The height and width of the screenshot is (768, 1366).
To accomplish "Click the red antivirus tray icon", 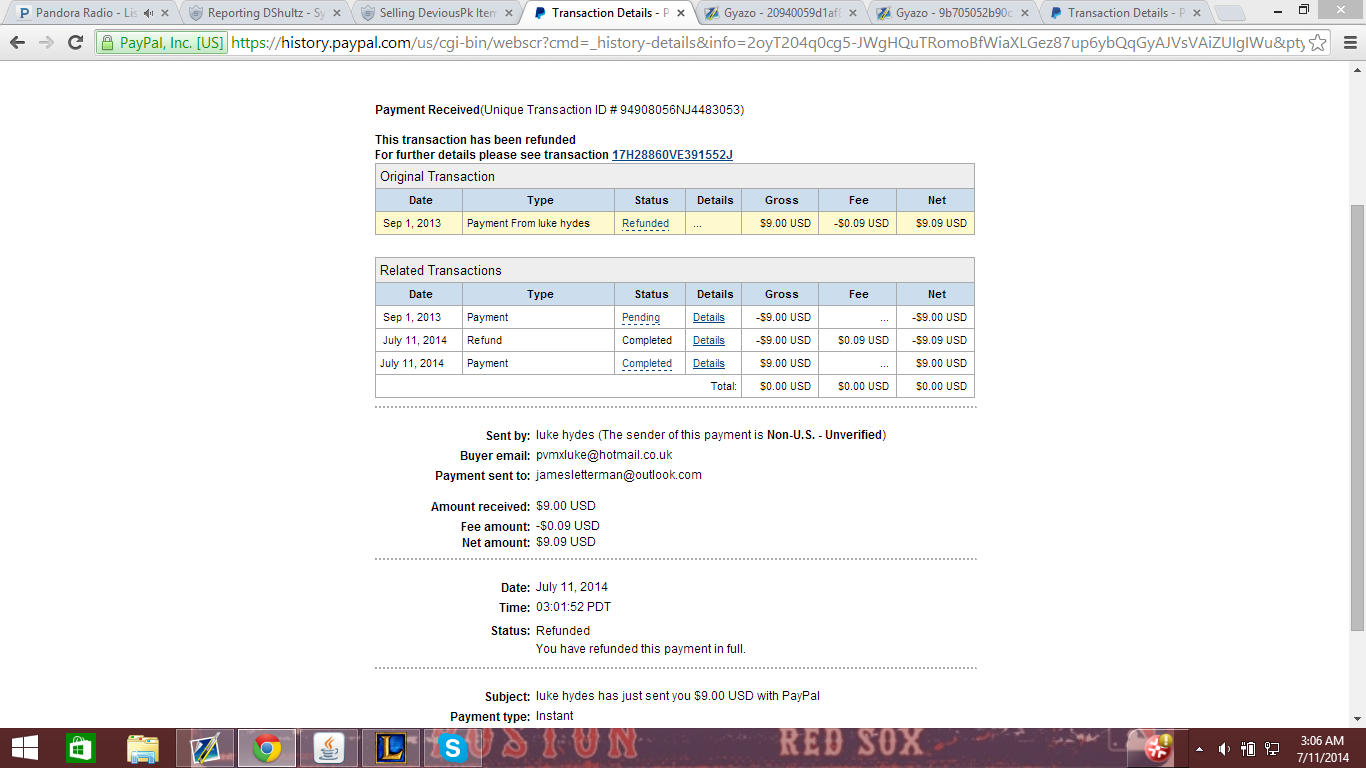I will 1160,746.
